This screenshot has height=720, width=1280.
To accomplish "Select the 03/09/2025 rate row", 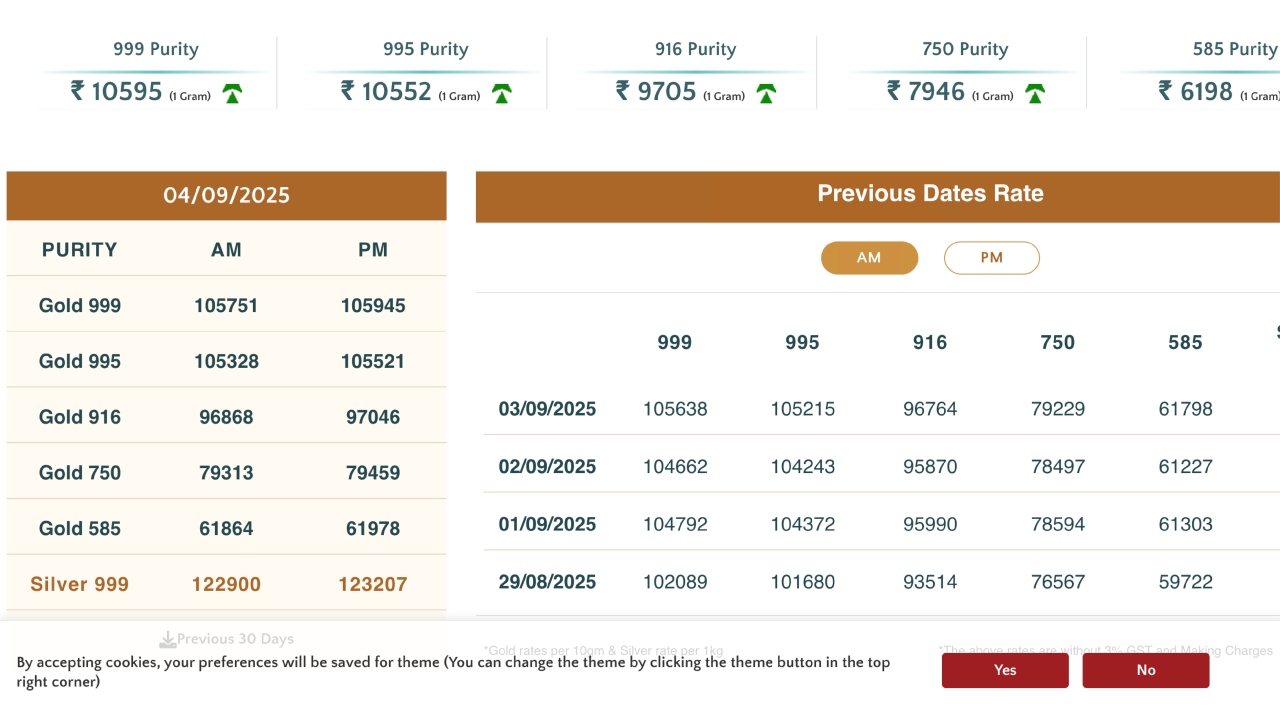I will point(547,409).
